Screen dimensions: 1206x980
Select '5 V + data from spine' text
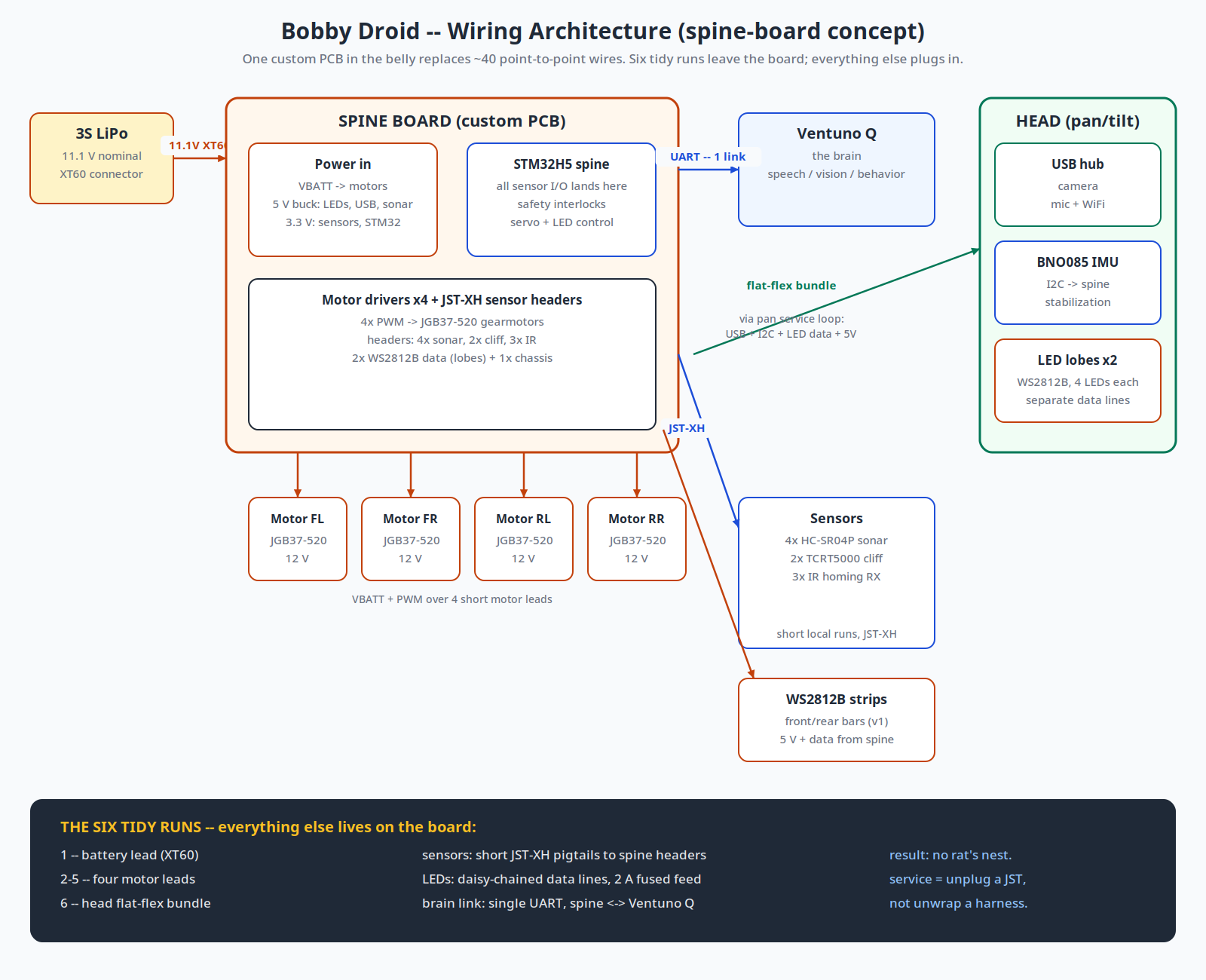pyautogui.click(x=837, y=740)
